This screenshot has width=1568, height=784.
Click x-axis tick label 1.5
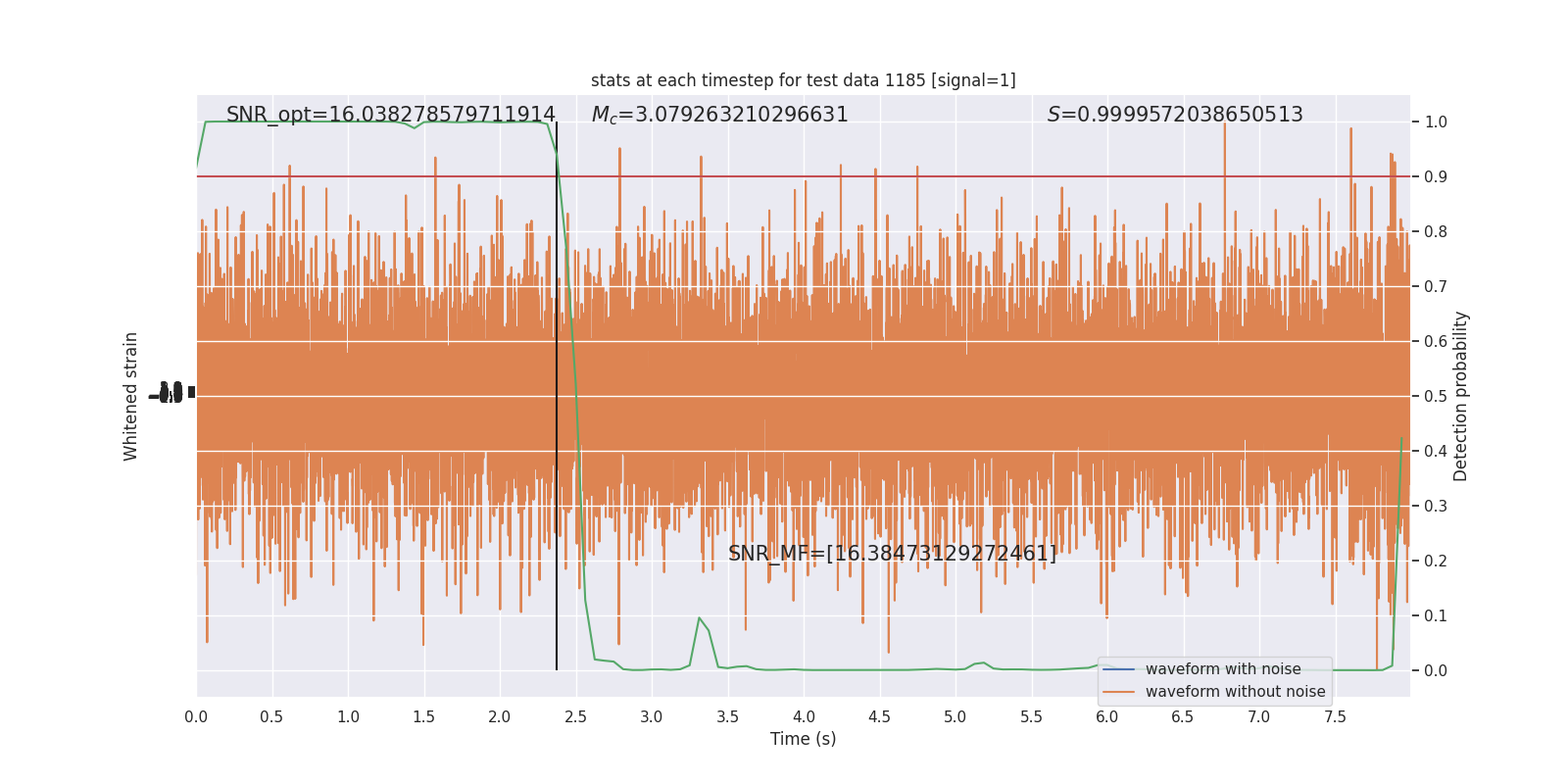tap(423, 717)
